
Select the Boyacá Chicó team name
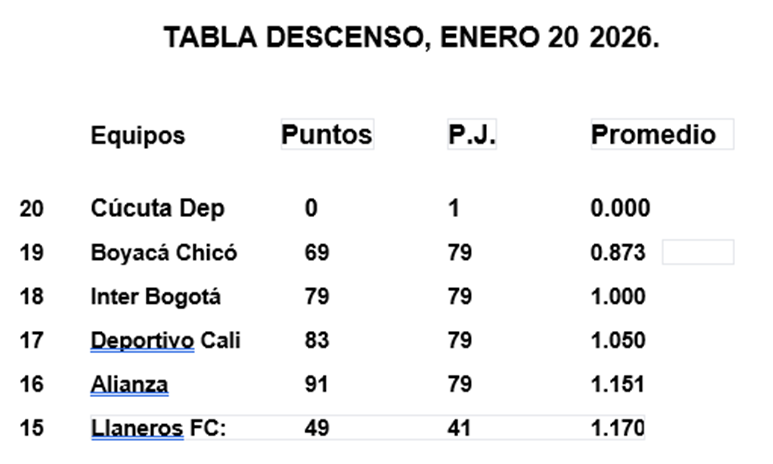point(164,253)
